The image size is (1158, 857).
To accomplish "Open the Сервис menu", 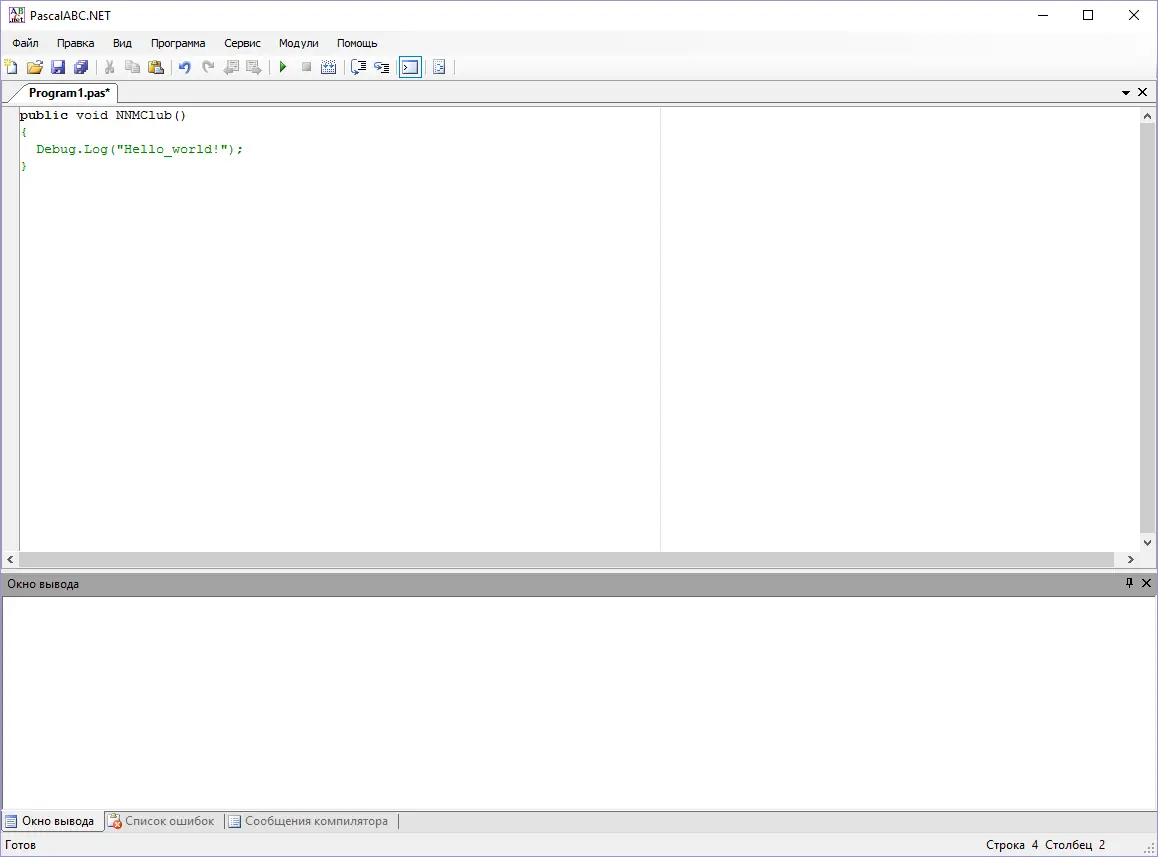I will [x=242, y=43].
